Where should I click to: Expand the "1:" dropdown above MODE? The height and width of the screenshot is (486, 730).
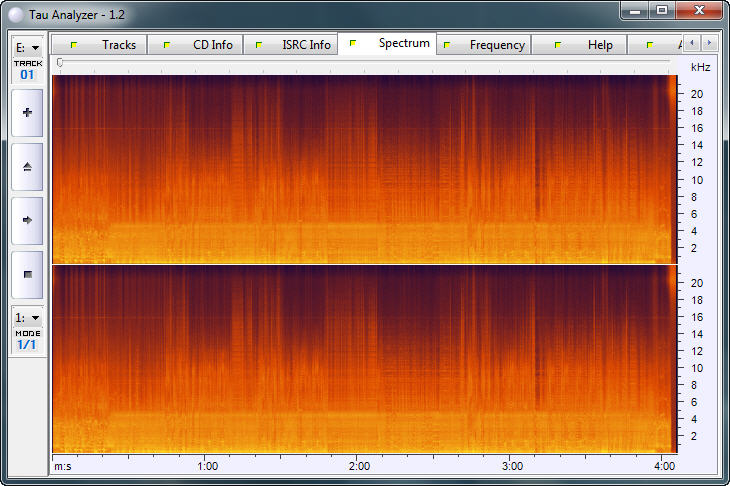point(27,317)
